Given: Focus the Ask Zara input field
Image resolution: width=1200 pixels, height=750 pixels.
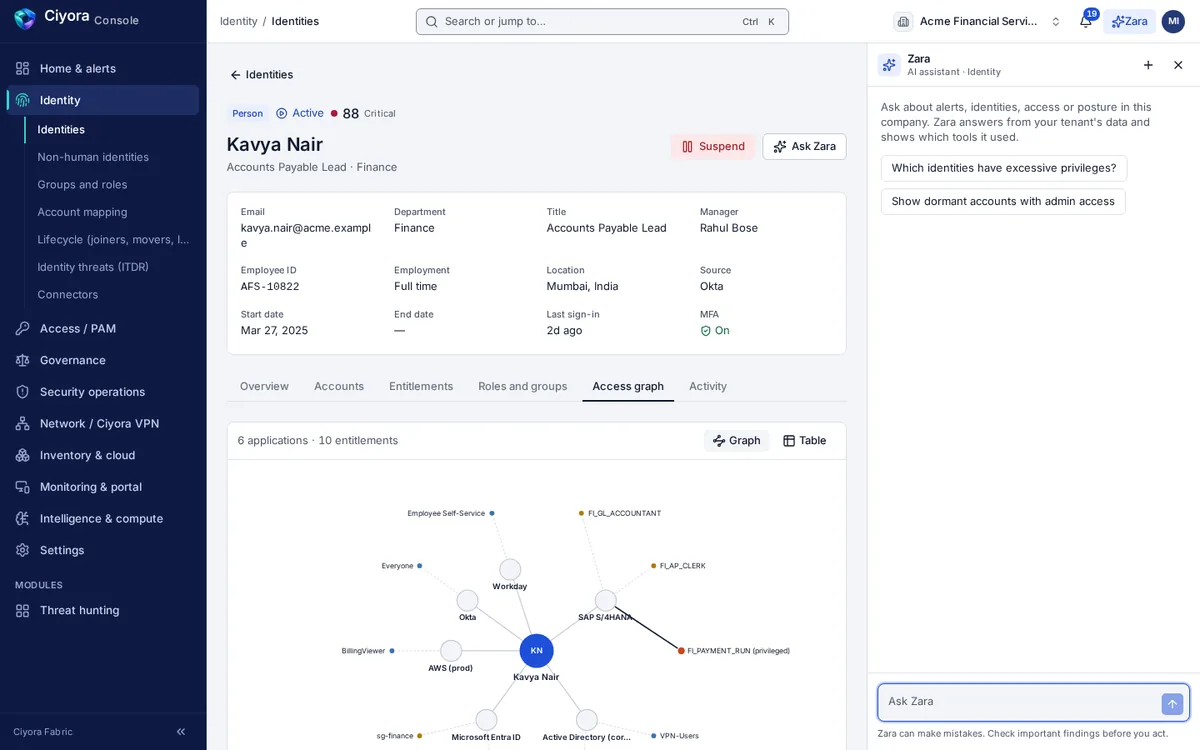Looking at the screenshot, I should (1020, 702).
